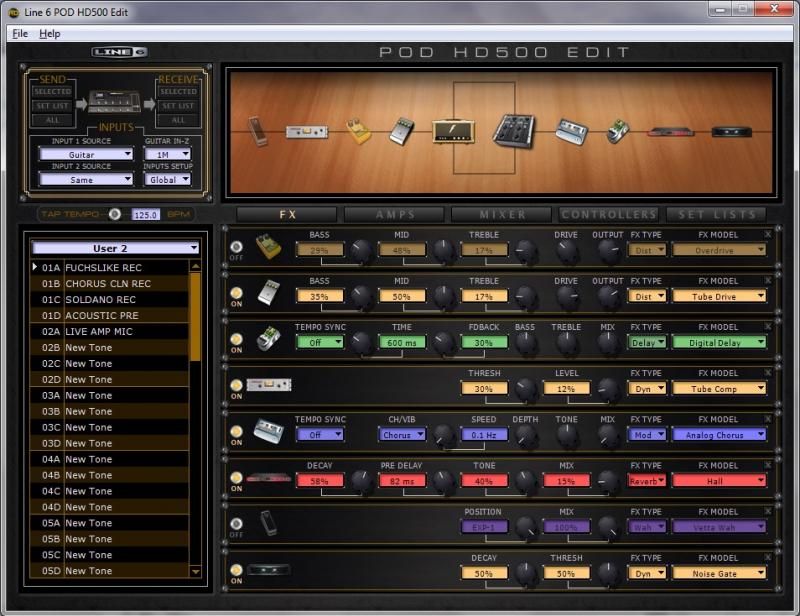Switch to the SET LISTS tab
This screenshot has width=800, height=616.
[x=715, y=215]
